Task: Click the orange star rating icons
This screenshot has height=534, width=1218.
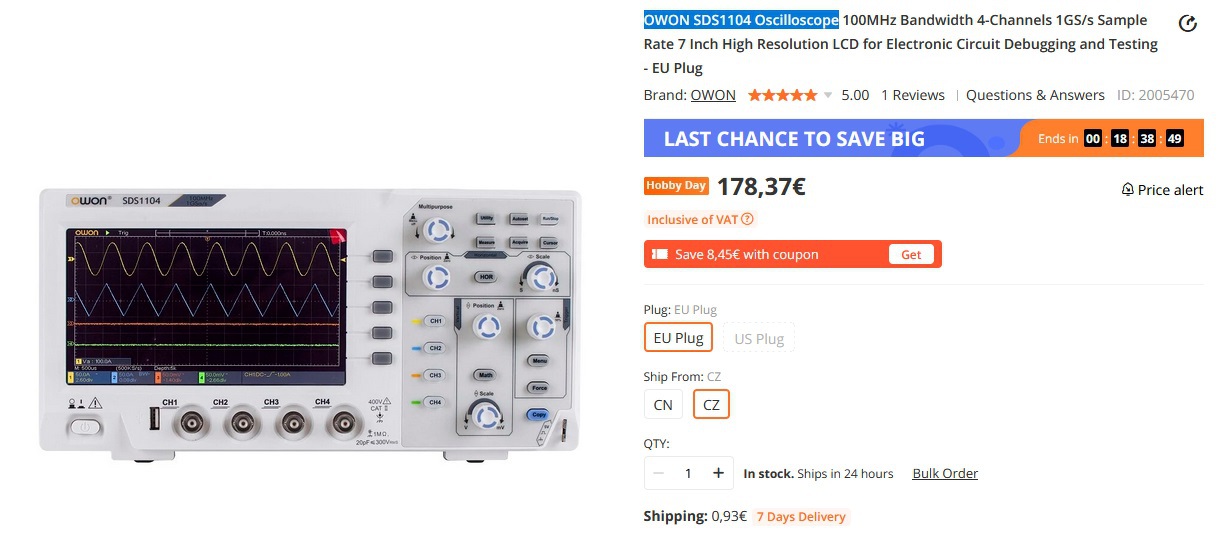Action: click(782, 95)
